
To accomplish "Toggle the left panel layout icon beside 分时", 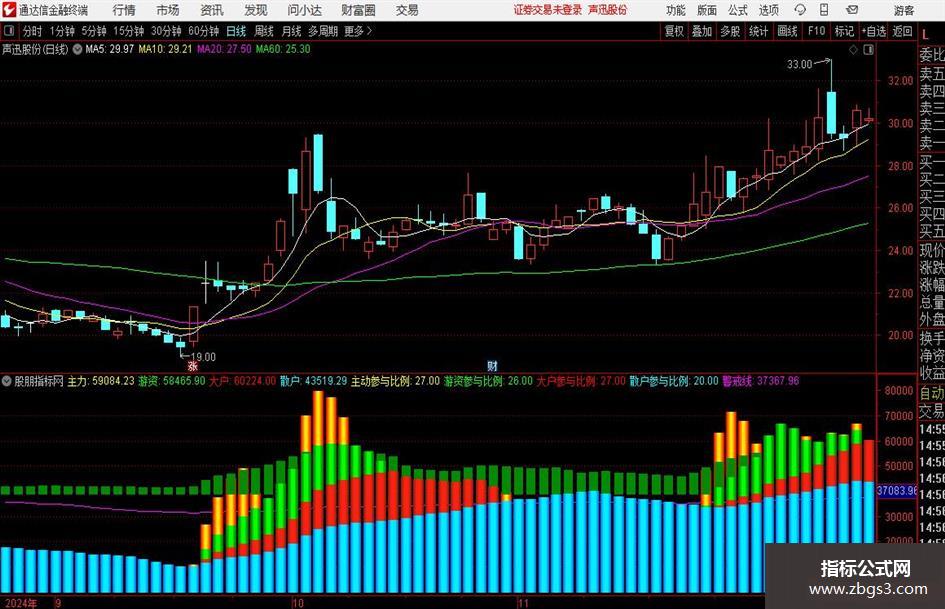I will point(9,31).
